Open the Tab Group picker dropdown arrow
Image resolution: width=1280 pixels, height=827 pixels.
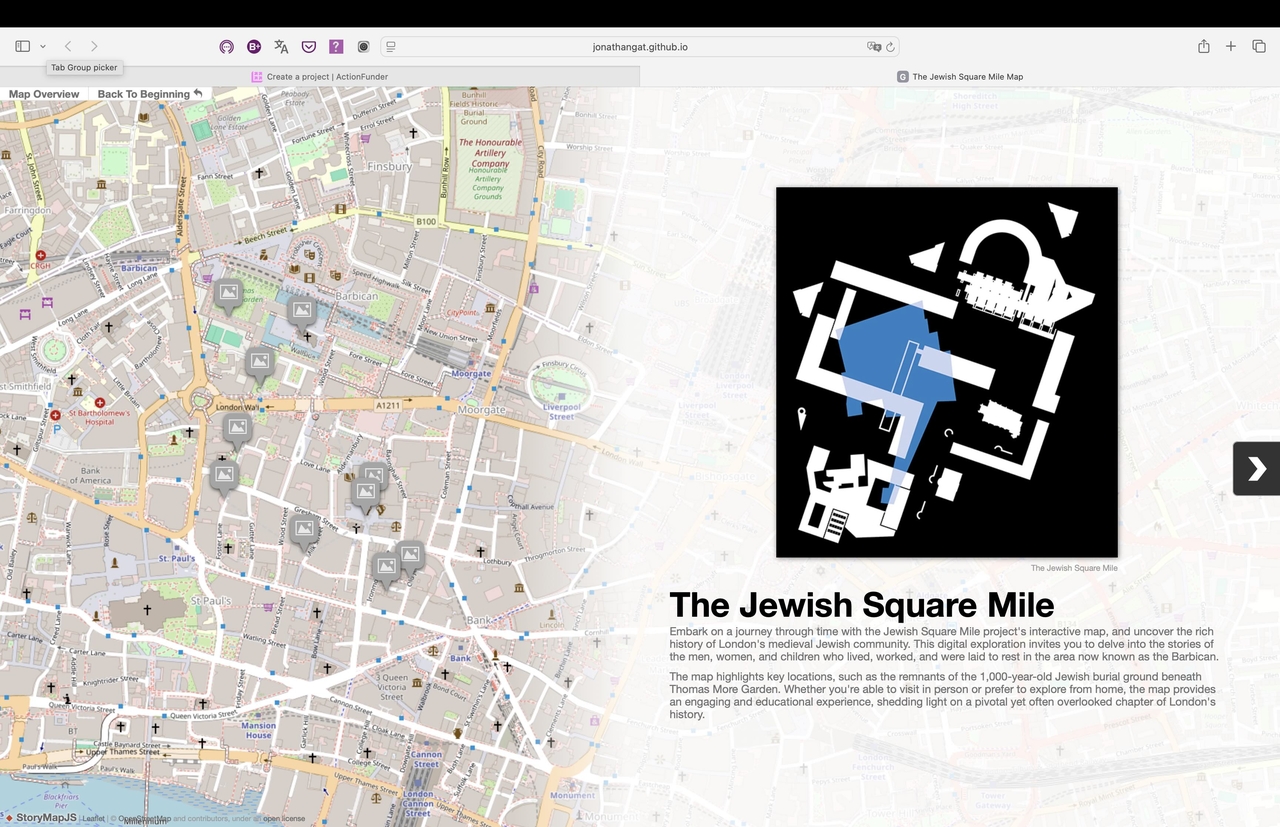(43, 46)
